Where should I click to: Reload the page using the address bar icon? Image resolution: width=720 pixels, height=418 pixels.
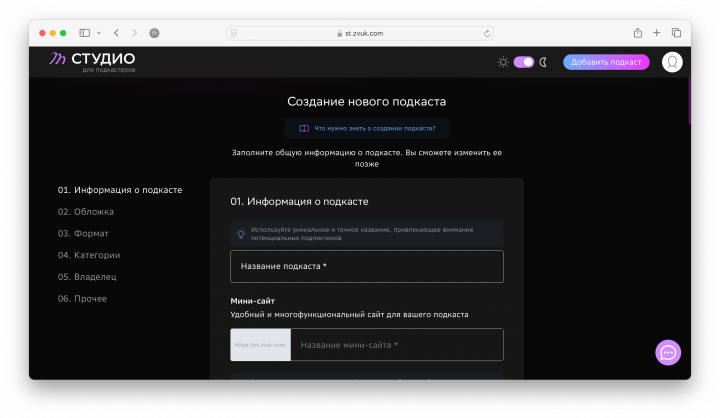(487, 33)
